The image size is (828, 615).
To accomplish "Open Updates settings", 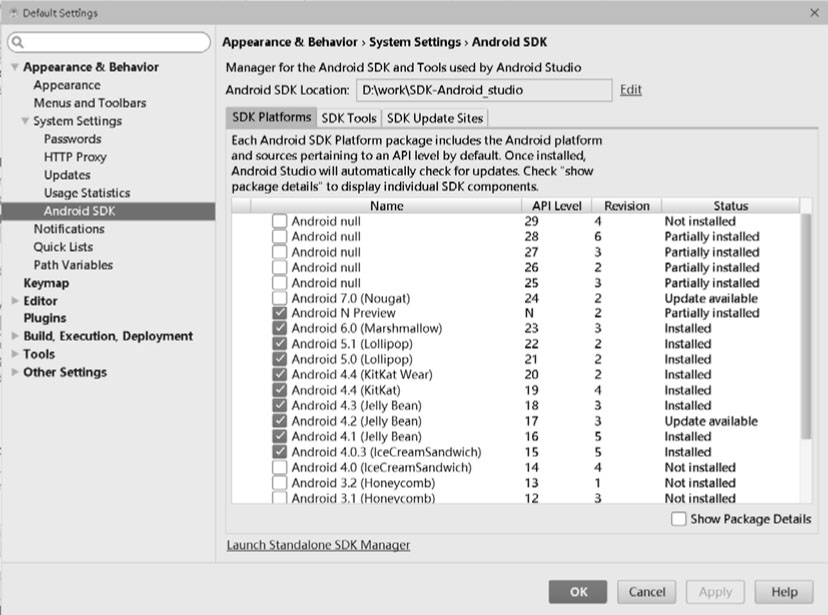I will [67, 175].
